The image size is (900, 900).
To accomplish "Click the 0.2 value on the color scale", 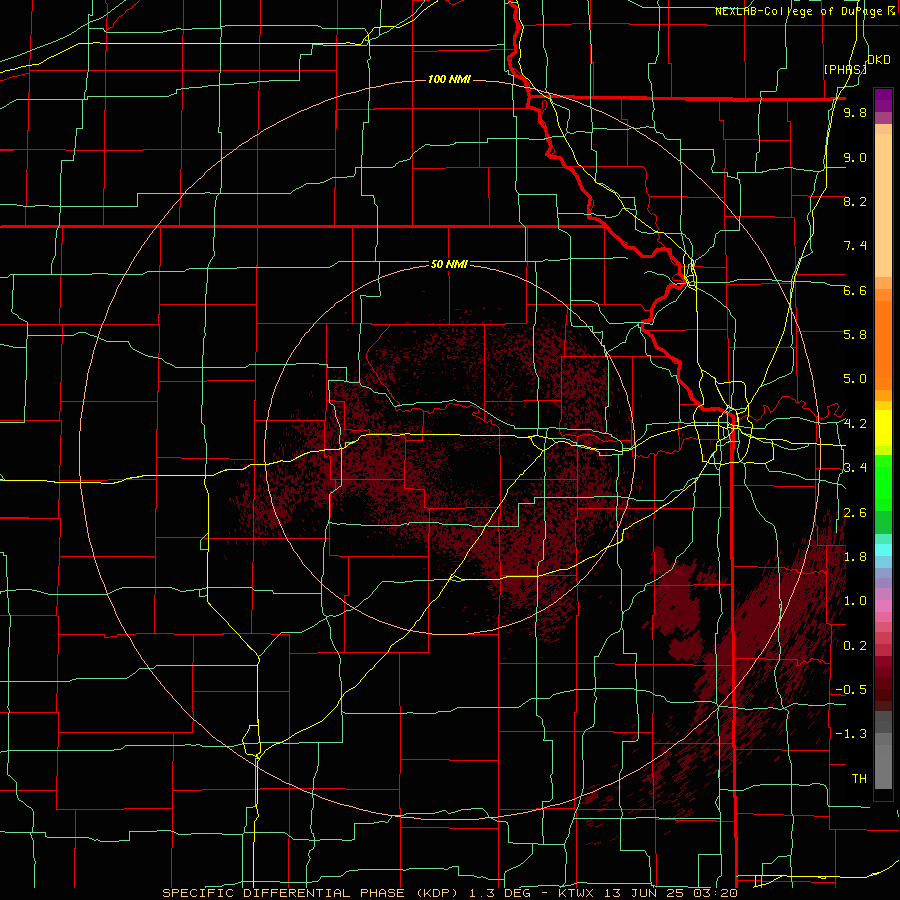I will 855,646.
